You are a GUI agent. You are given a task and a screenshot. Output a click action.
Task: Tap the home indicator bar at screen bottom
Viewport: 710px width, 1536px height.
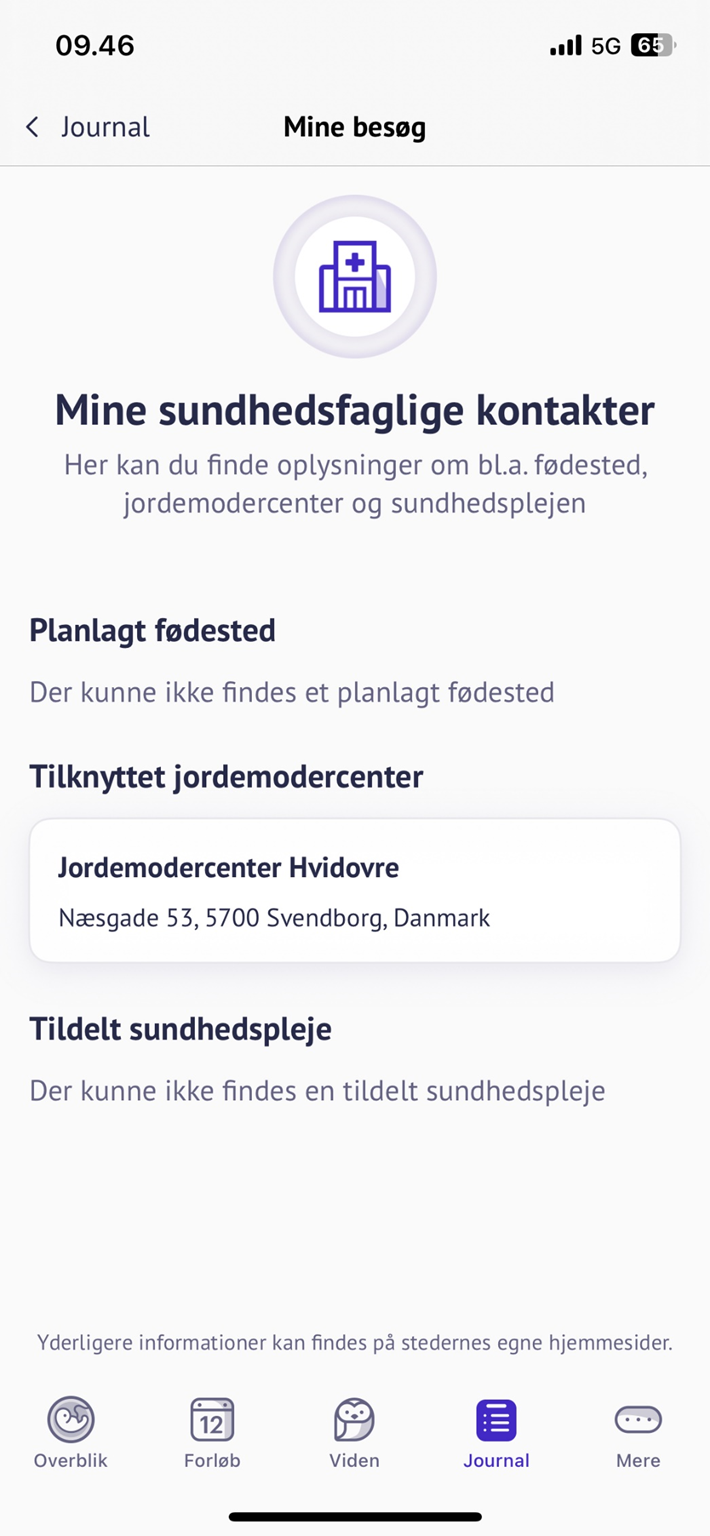pos(354,1514)
